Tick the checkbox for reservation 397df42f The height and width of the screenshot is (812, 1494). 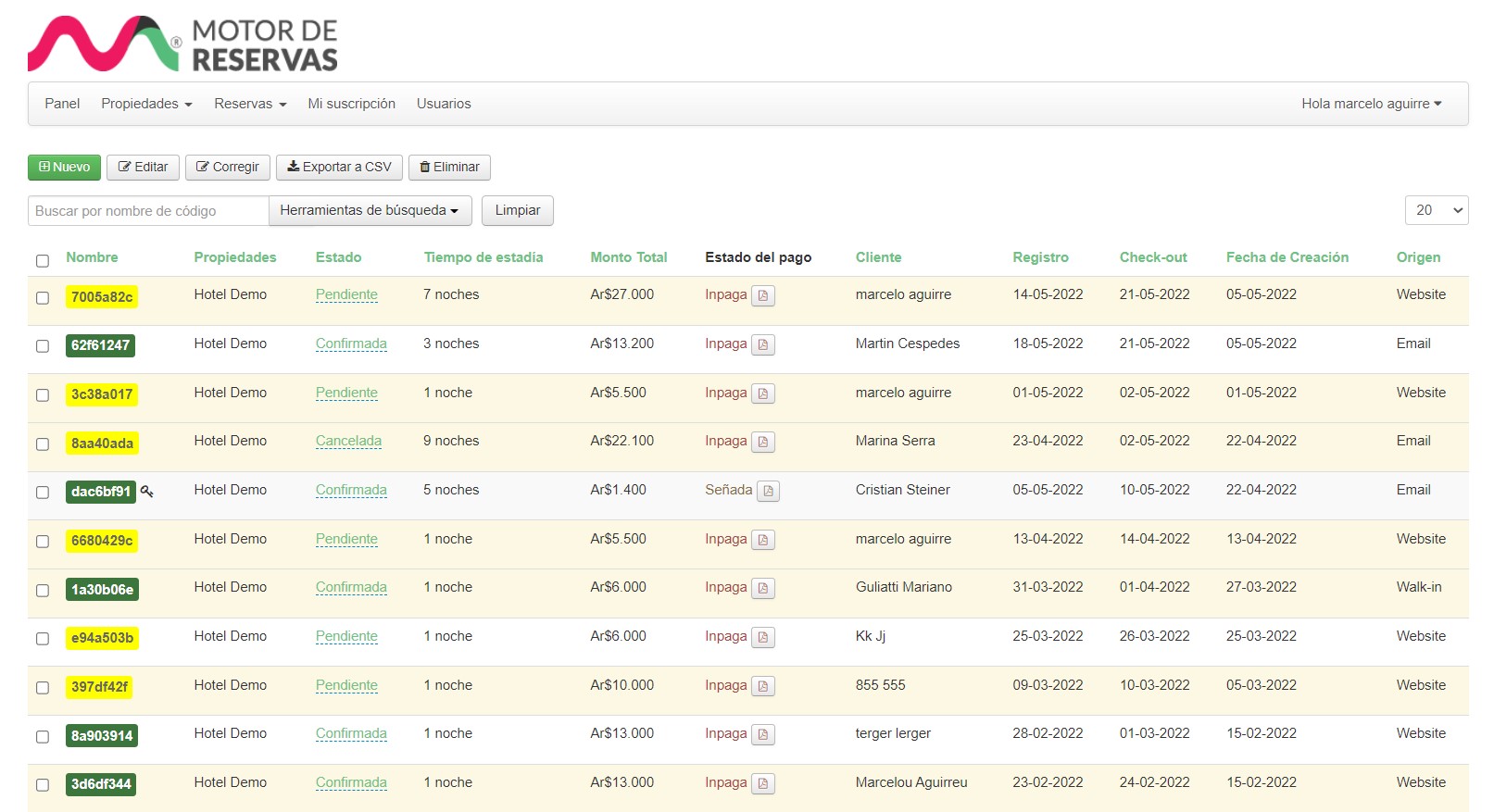point(43,688)
